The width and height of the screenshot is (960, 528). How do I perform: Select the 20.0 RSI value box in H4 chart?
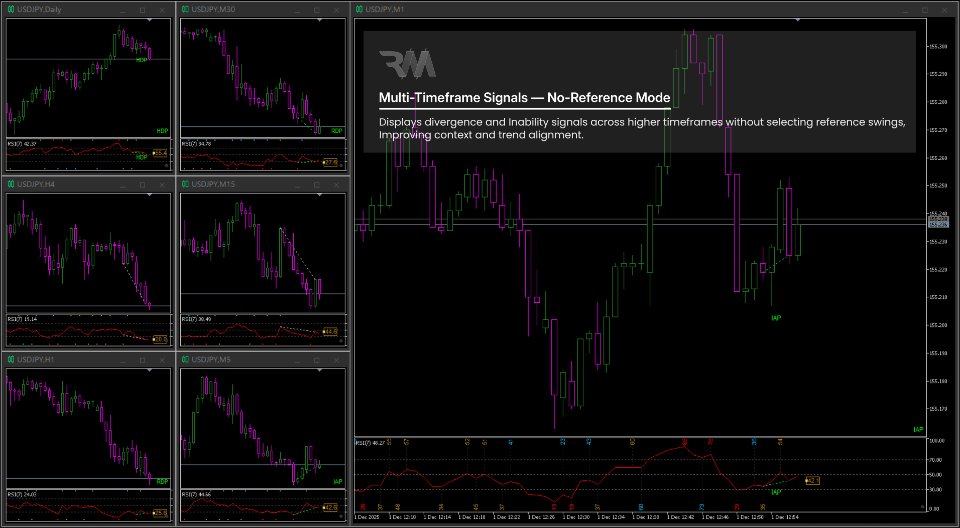click(x=160, y=339)
